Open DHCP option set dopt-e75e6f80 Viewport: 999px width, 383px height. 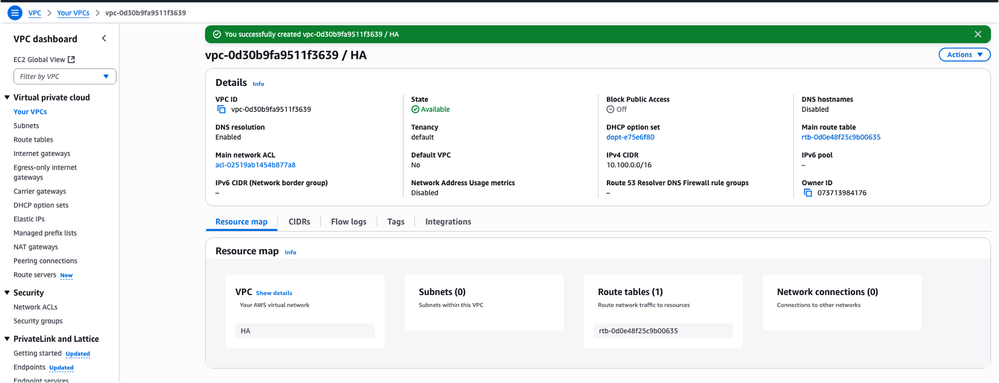coord(631,137)
